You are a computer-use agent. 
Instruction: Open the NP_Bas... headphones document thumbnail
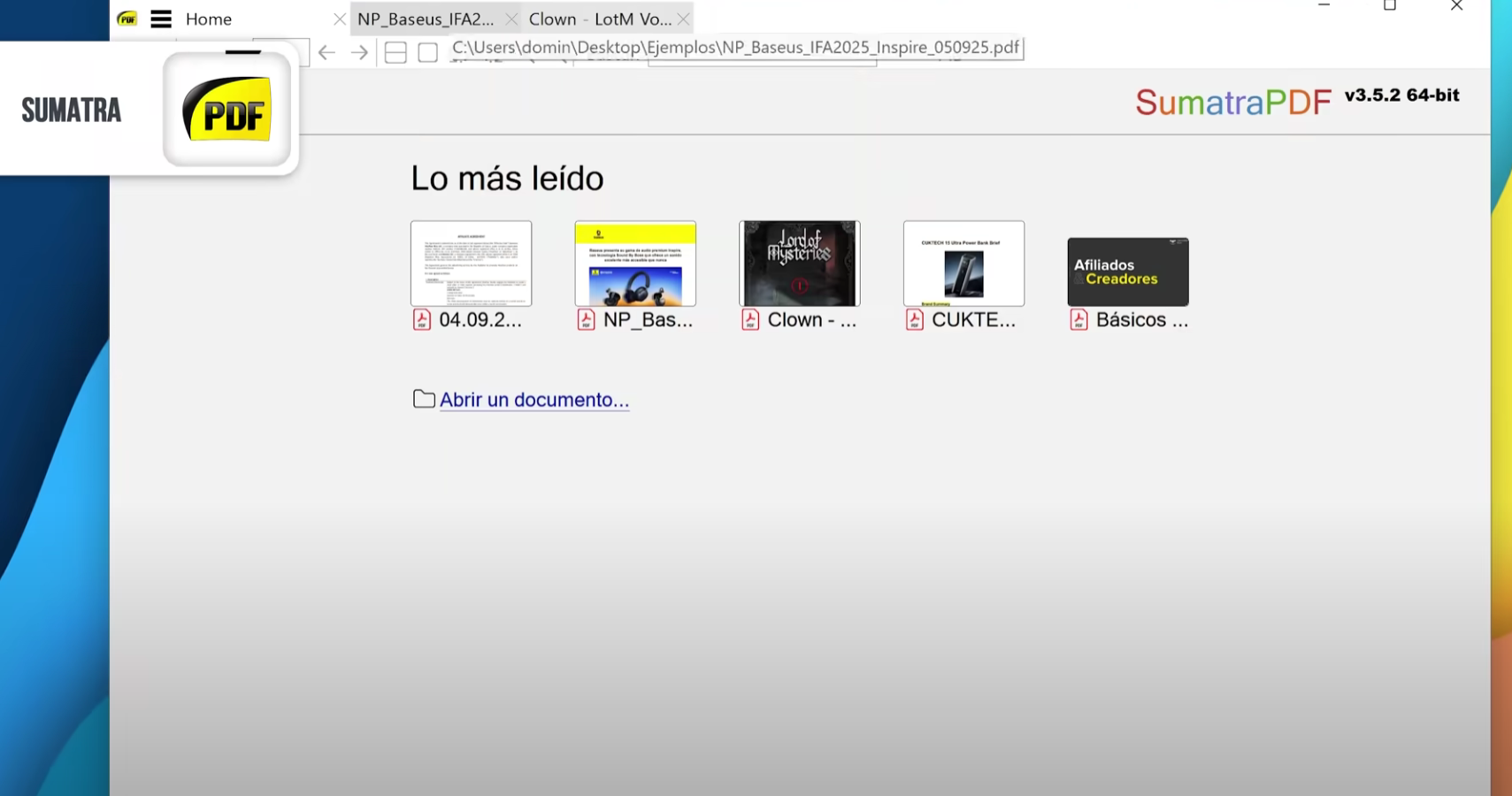point(635,264)
